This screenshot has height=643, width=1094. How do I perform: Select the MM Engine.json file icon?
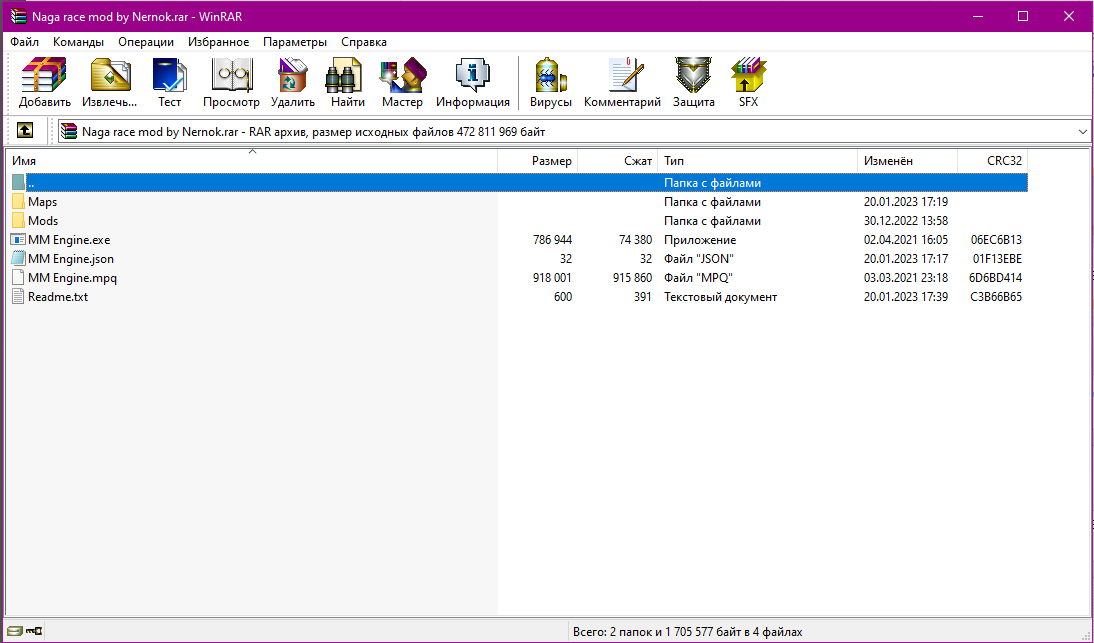tap(18, 258)
